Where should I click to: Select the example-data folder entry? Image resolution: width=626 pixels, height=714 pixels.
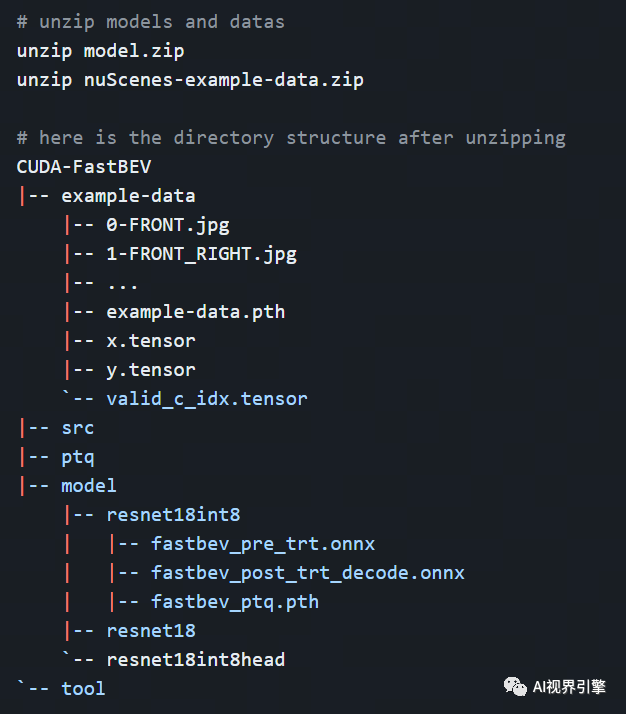(128, 196)
